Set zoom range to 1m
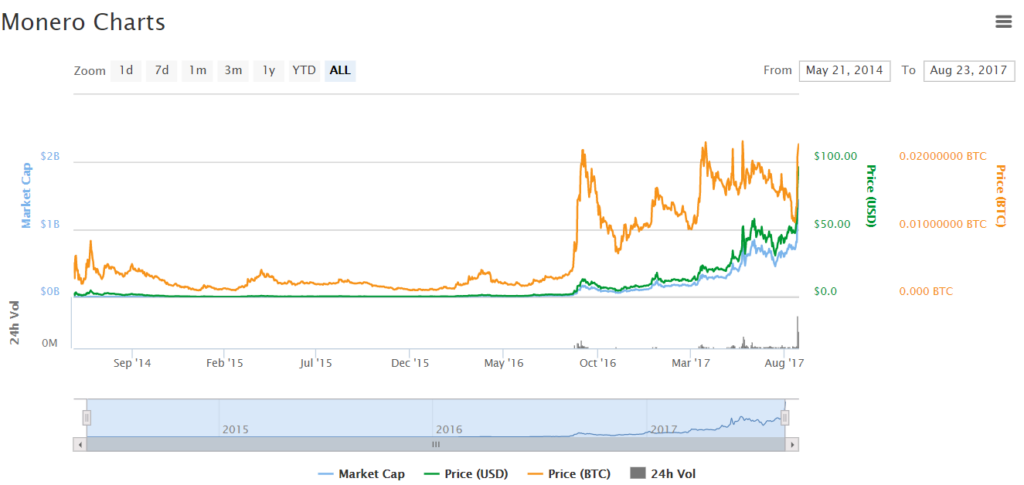1024x485 pixels. coord(197,70)
